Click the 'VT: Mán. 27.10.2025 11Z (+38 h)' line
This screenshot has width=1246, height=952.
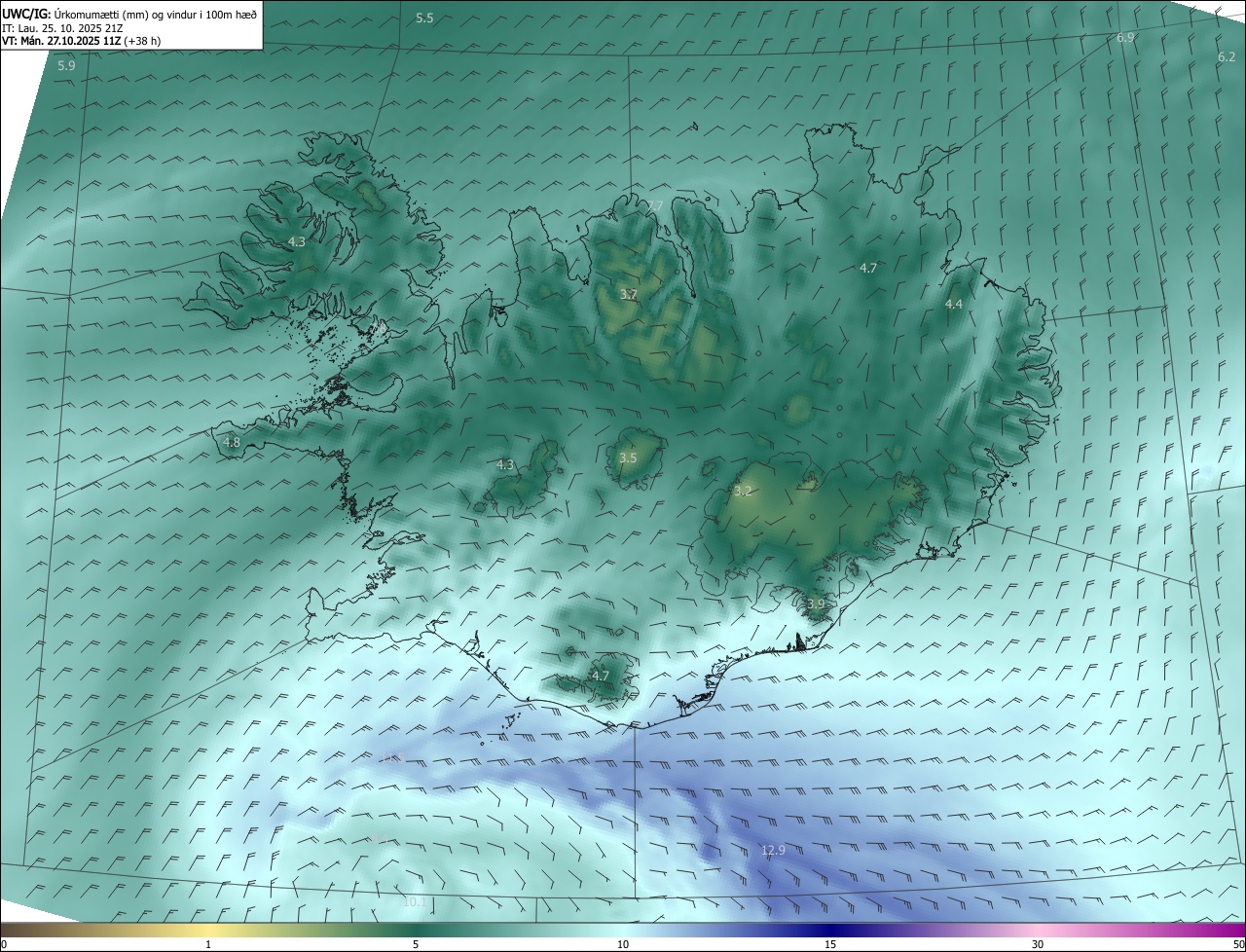[x=82, y=41]
